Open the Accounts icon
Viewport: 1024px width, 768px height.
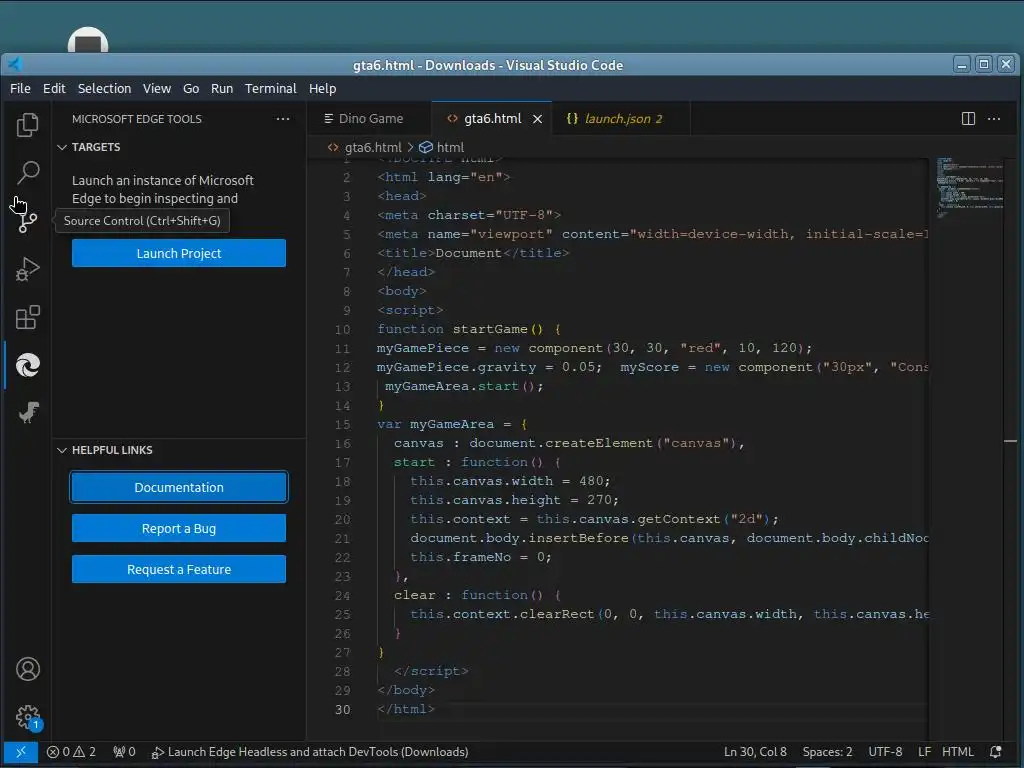coord(27,669)
